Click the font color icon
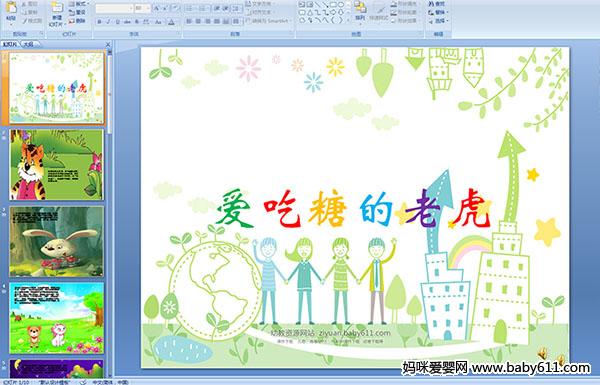The width and height of the screenshot is (600, 385). point(172,22)
